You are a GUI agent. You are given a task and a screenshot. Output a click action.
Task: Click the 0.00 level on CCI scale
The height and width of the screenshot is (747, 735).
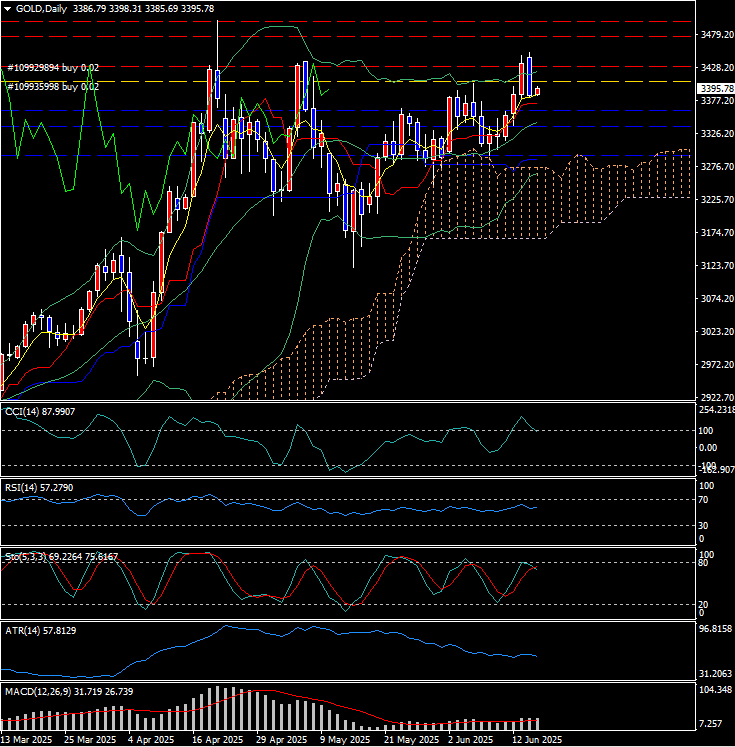(708, 448)
